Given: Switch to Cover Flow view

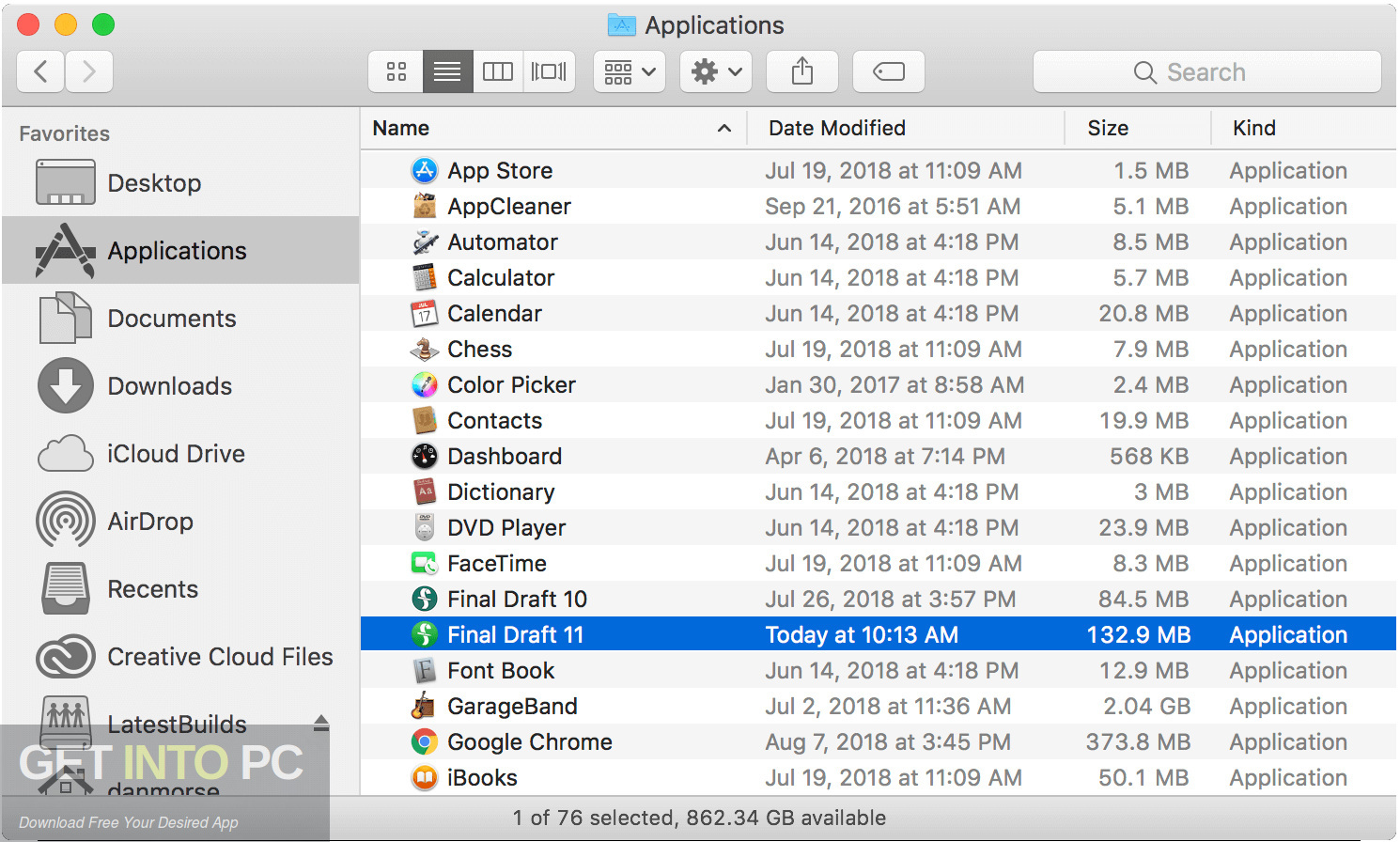Looking at the screenshot, I should (x=549, y=71).
